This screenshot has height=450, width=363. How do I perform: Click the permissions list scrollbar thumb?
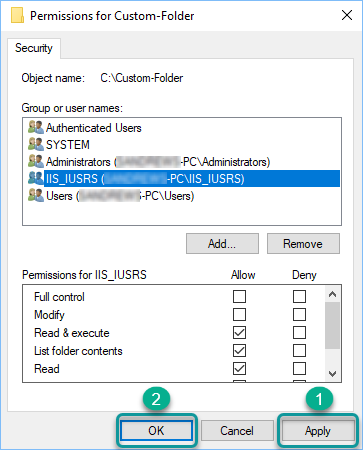click(x=332, y=325)
